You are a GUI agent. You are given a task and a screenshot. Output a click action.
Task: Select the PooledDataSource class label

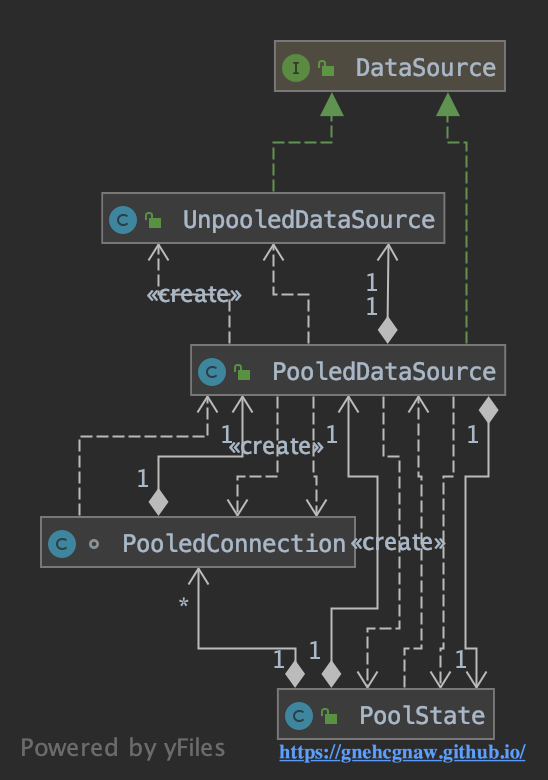click(384, 372)
